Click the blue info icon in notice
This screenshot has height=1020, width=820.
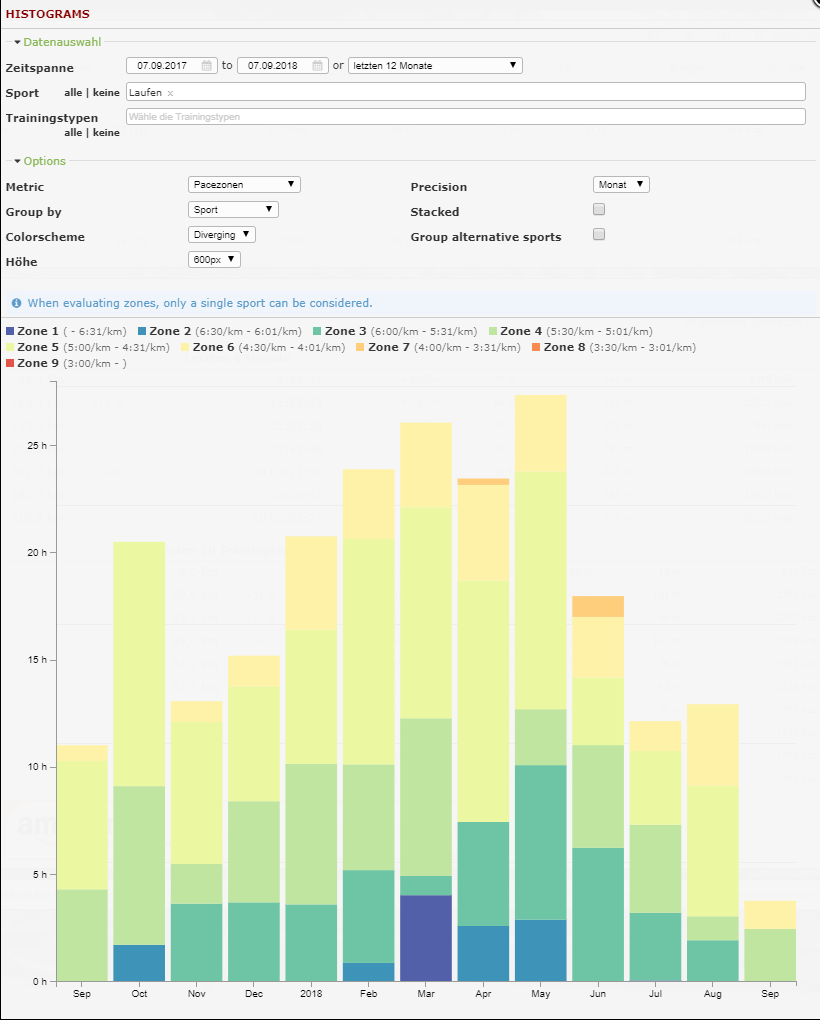[17, 303]
